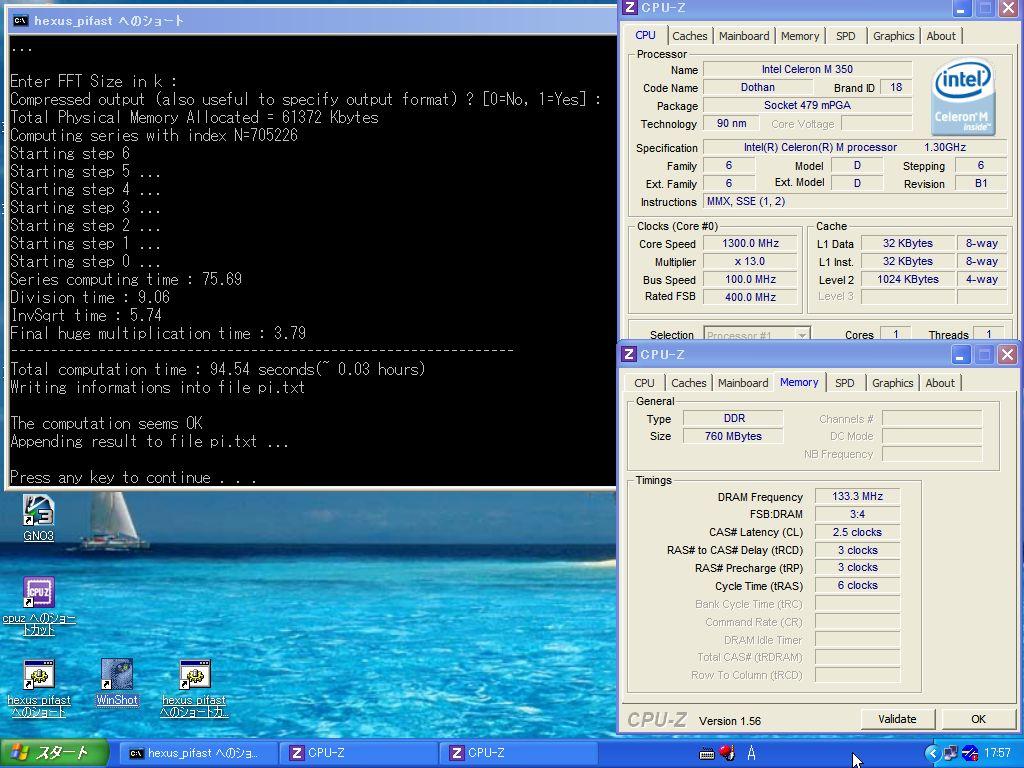Screen dimensions: 1024x768
Task: Click the tray icon next to the clock
Action: (x=970, y=753)
